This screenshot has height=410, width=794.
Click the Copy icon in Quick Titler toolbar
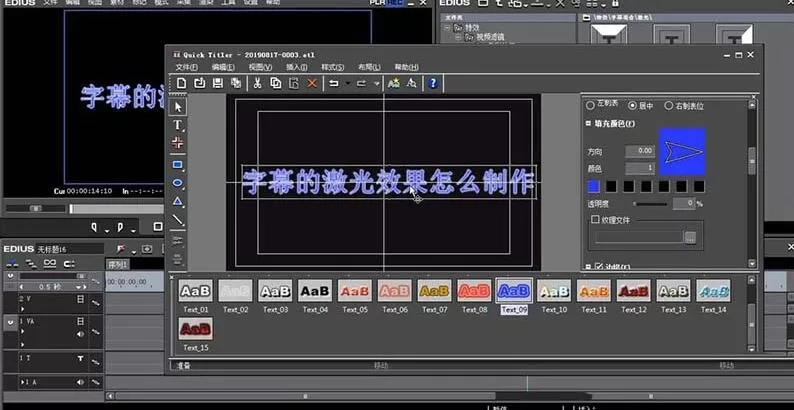point(275,84)
